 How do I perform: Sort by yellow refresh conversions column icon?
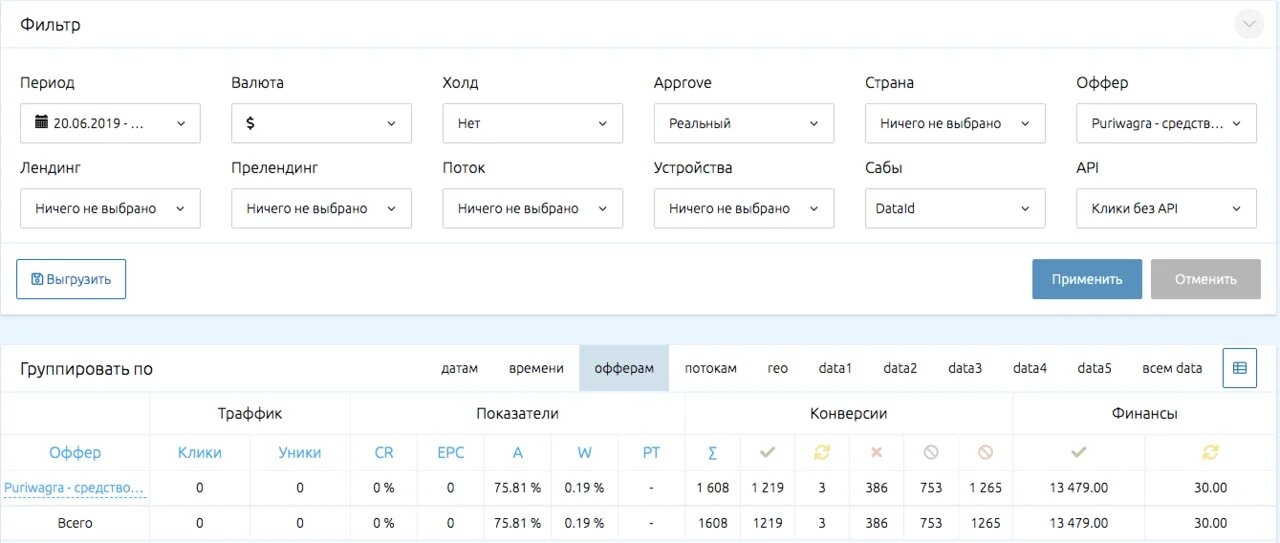[x=822, y=453]
